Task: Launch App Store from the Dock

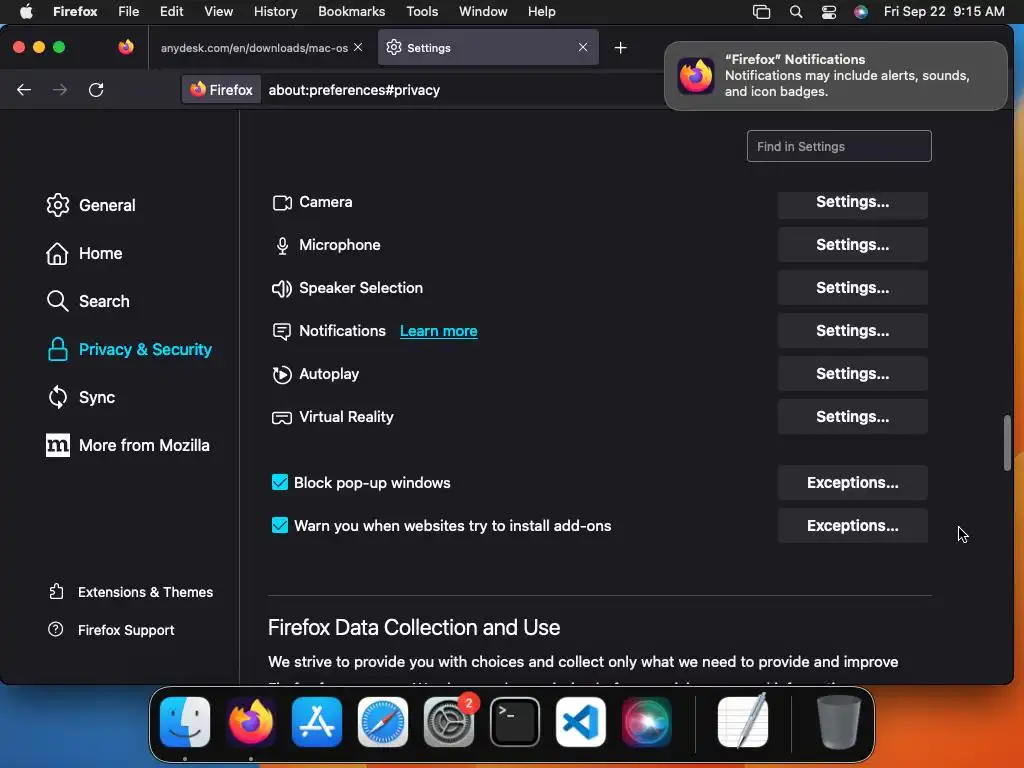Action: pos(317,722)
